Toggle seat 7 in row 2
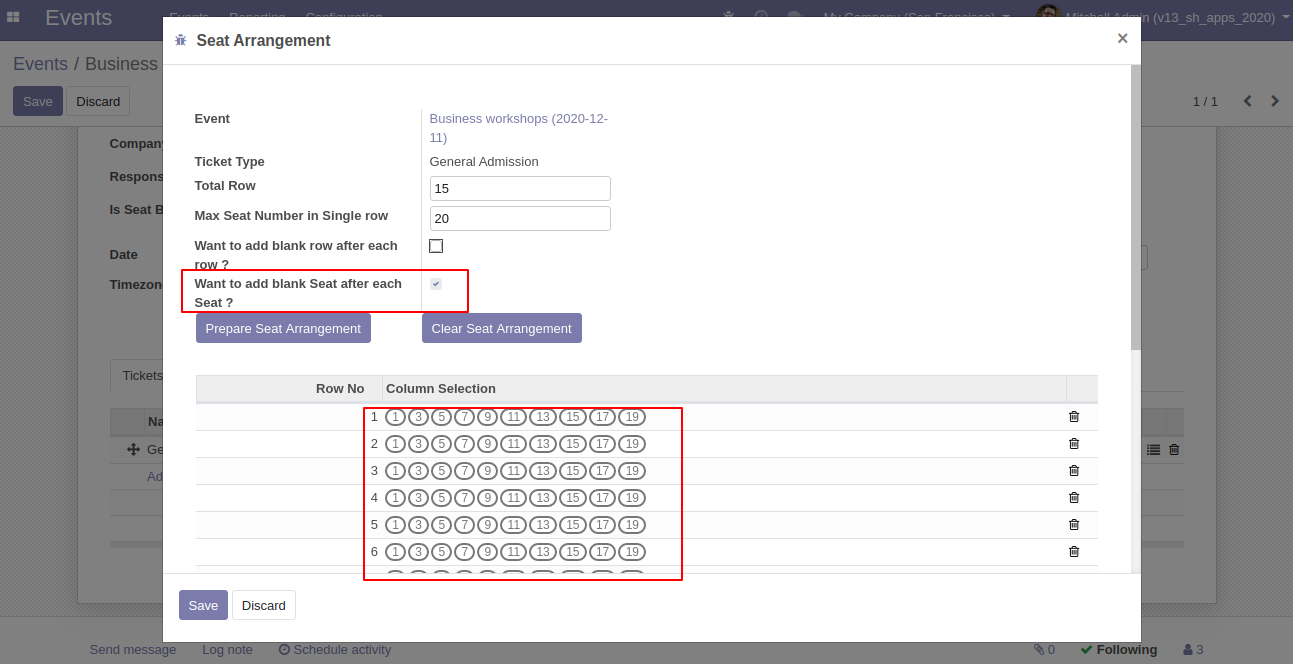The image size is (1293, 664). click(x=464, y=444)
